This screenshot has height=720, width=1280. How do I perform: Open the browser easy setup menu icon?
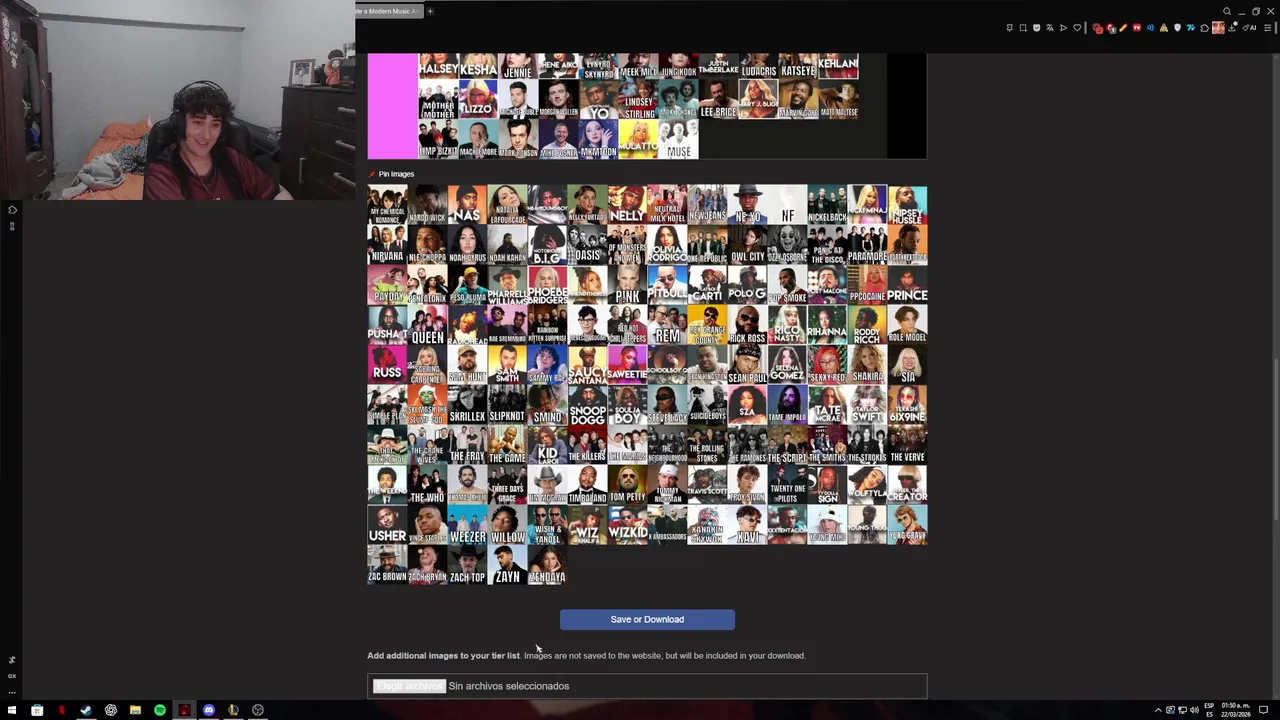(x=1267, y=27)
